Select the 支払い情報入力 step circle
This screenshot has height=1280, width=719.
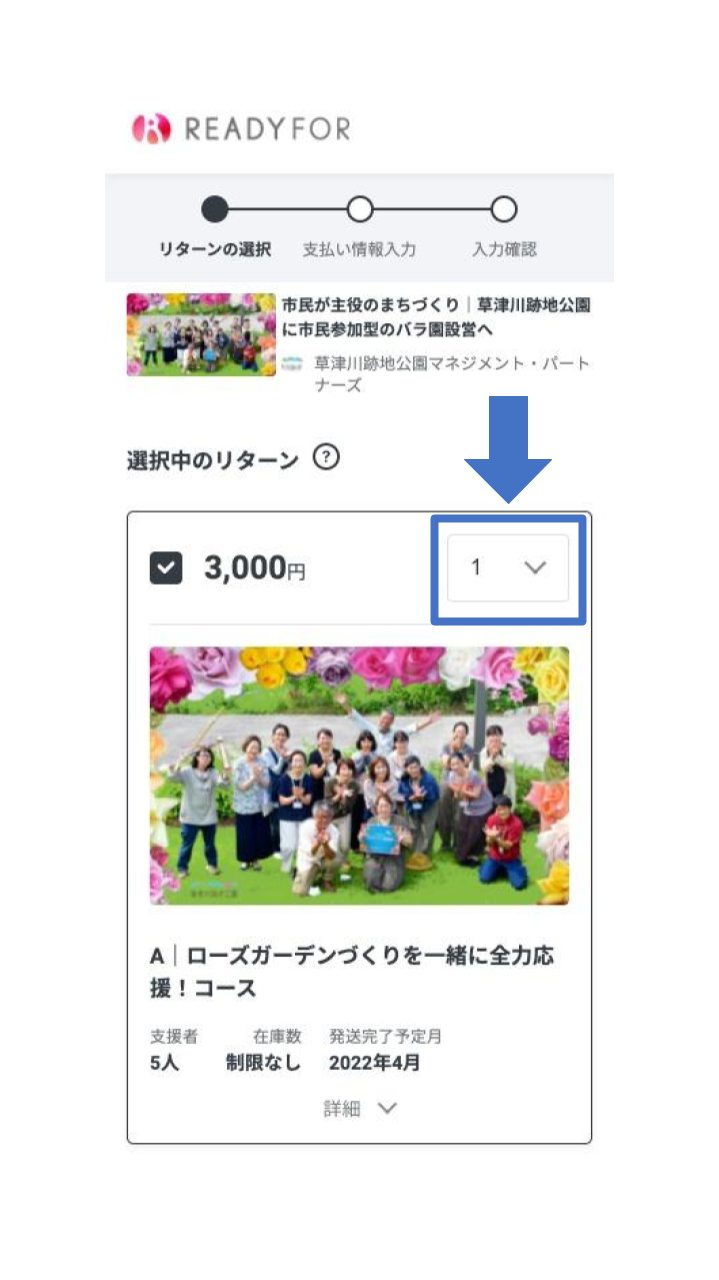359,209
